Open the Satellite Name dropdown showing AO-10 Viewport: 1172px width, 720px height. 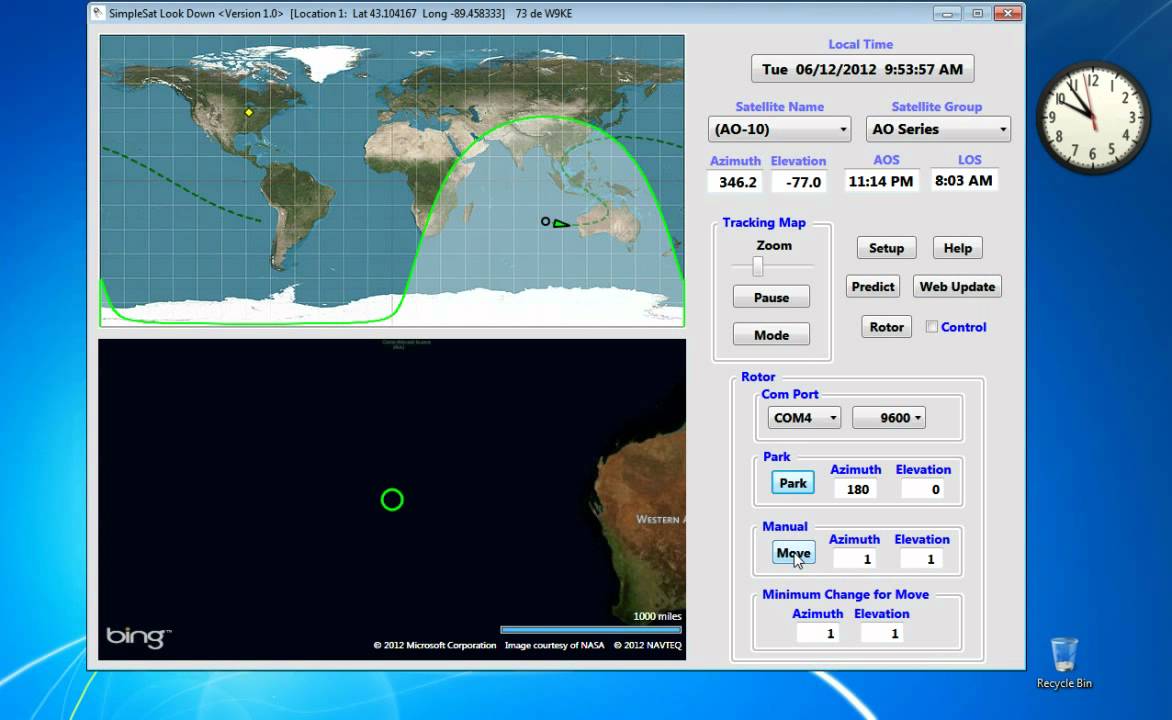tap(779, 129)
